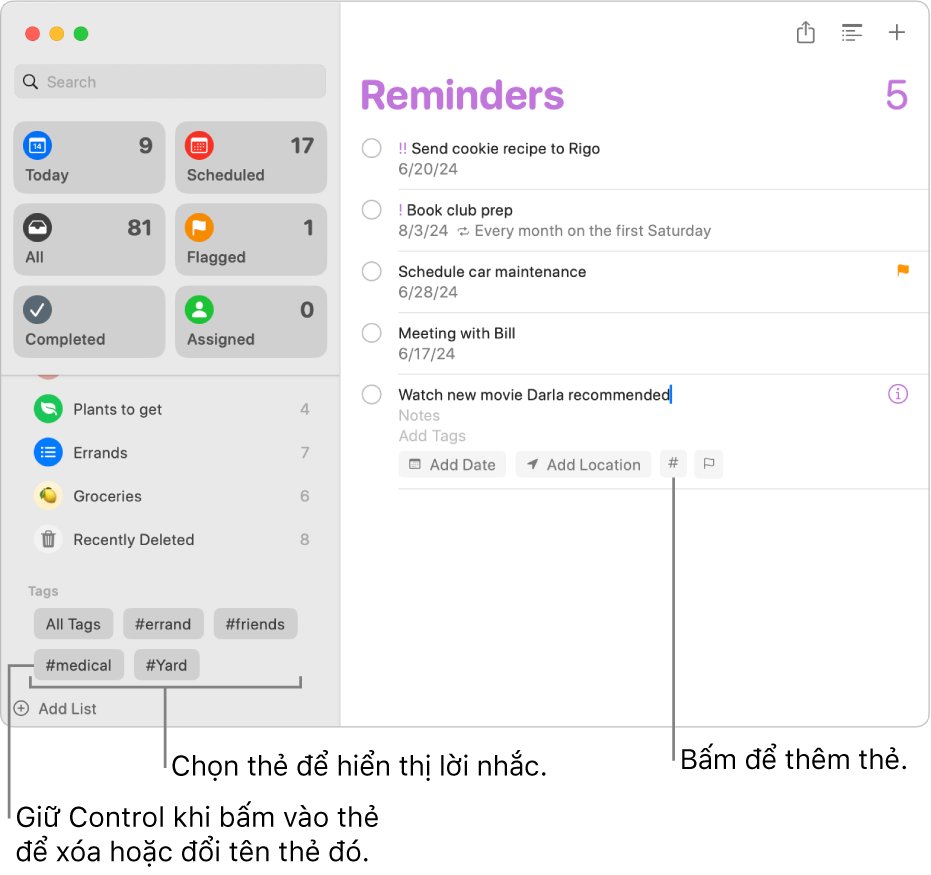Screen dimensions: 931x875
Task: Mark Send cookie recipe to Rigo complete
Action: click(x=372, y=149)
